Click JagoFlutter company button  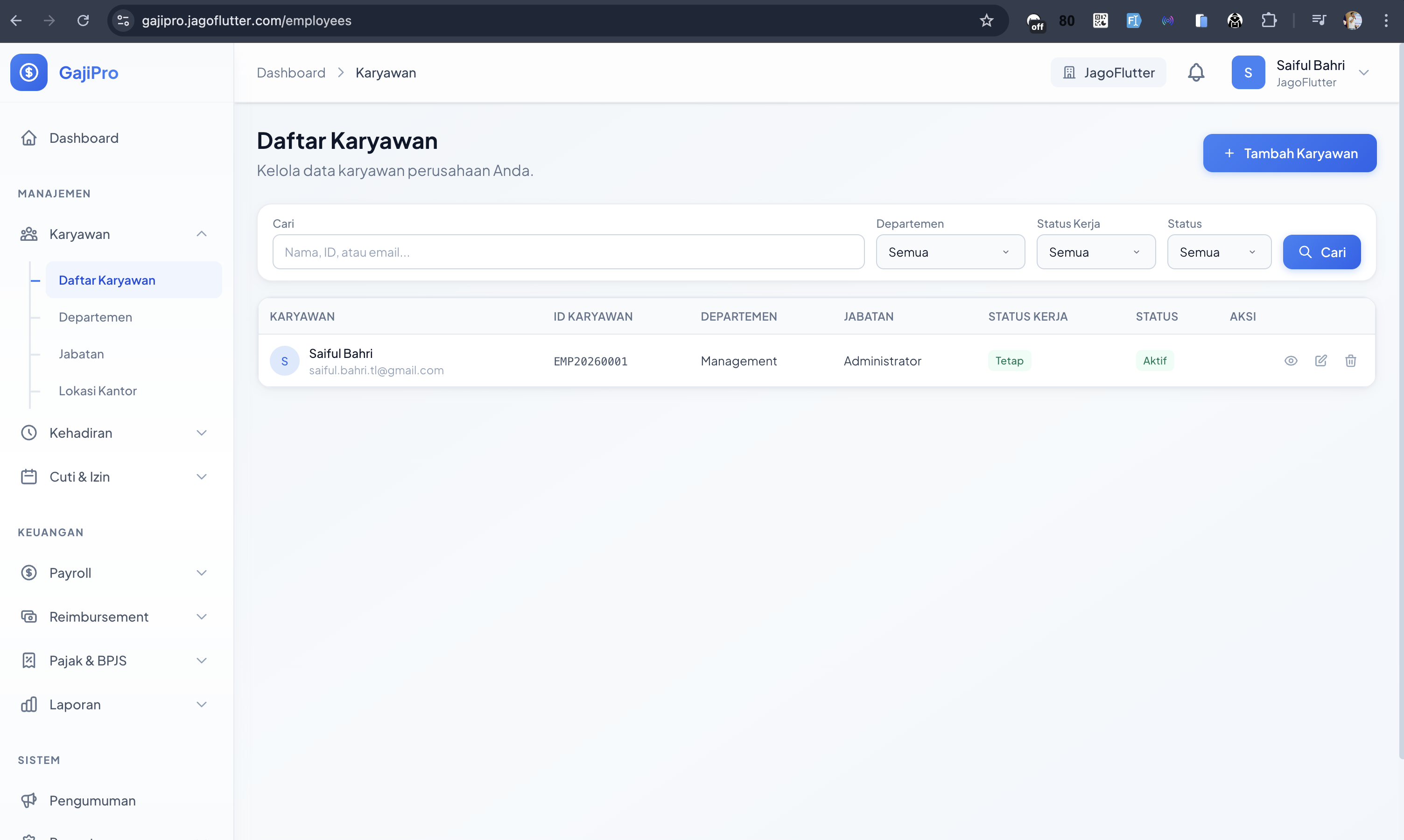coord(1108,72)
